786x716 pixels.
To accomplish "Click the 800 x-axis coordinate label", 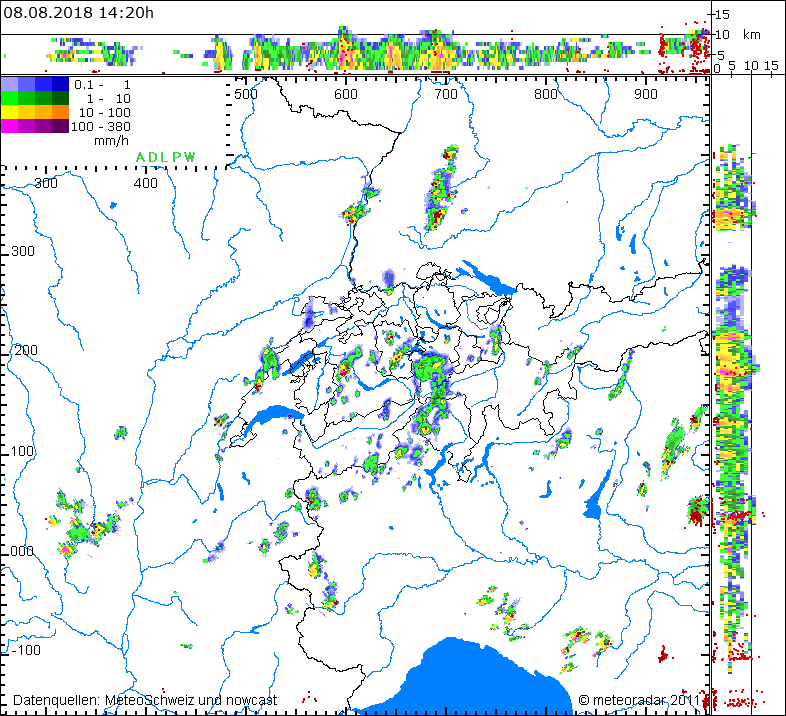I will [545, 94].
